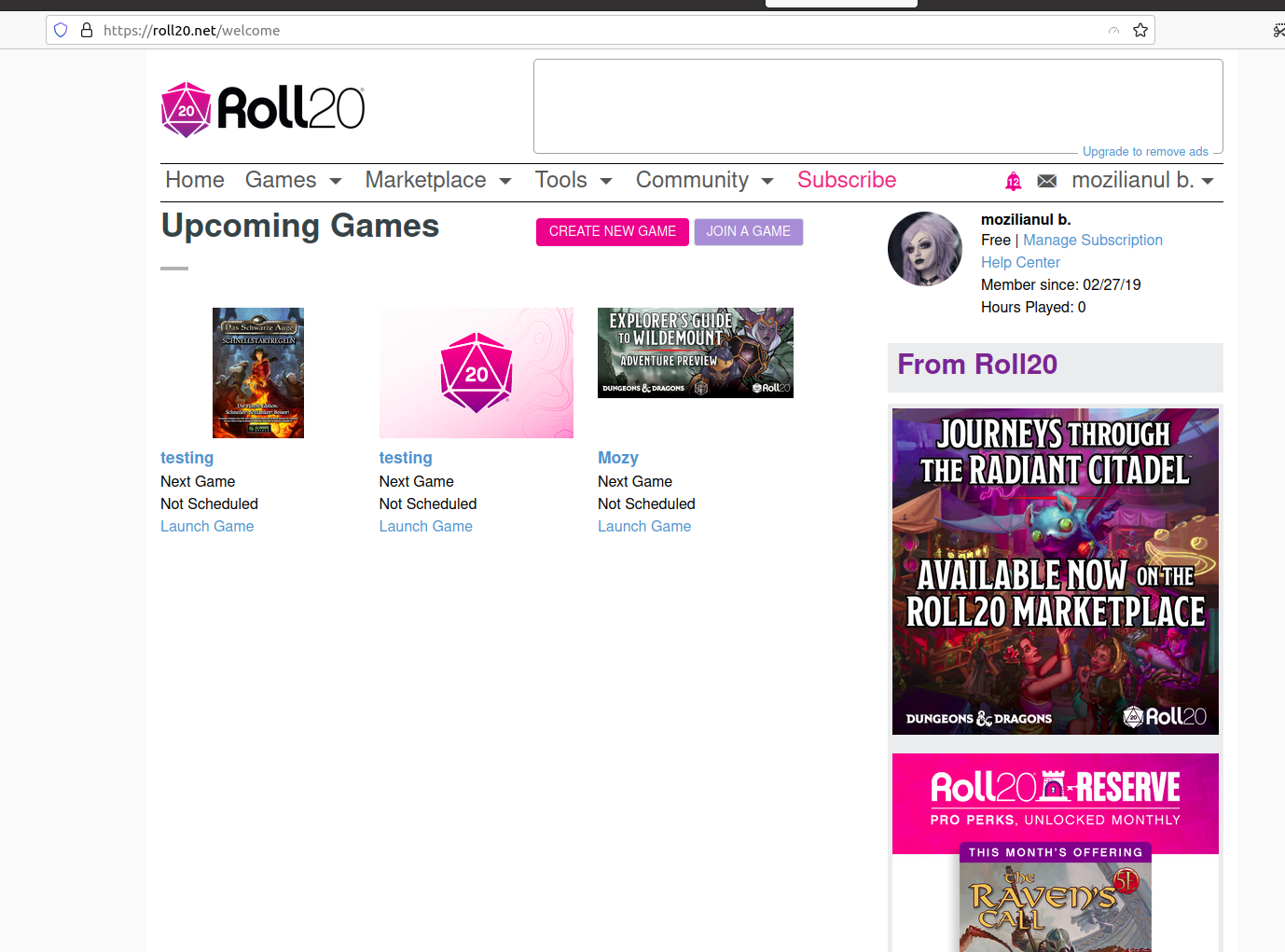
Task: Click Upgrade to remove ads
Action: point(1145,151)
